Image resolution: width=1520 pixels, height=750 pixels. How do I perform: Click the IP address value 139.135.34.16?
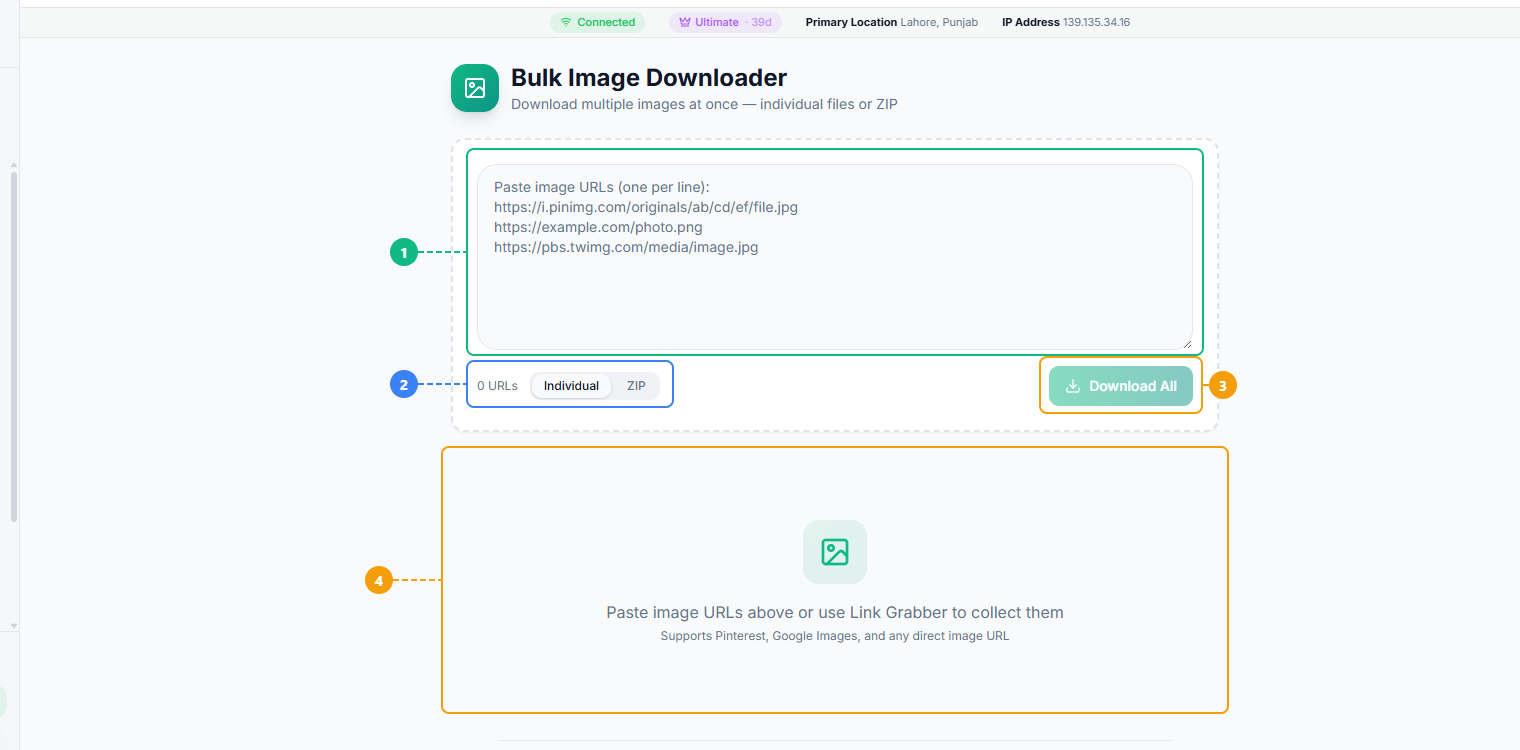(1096, 22)
